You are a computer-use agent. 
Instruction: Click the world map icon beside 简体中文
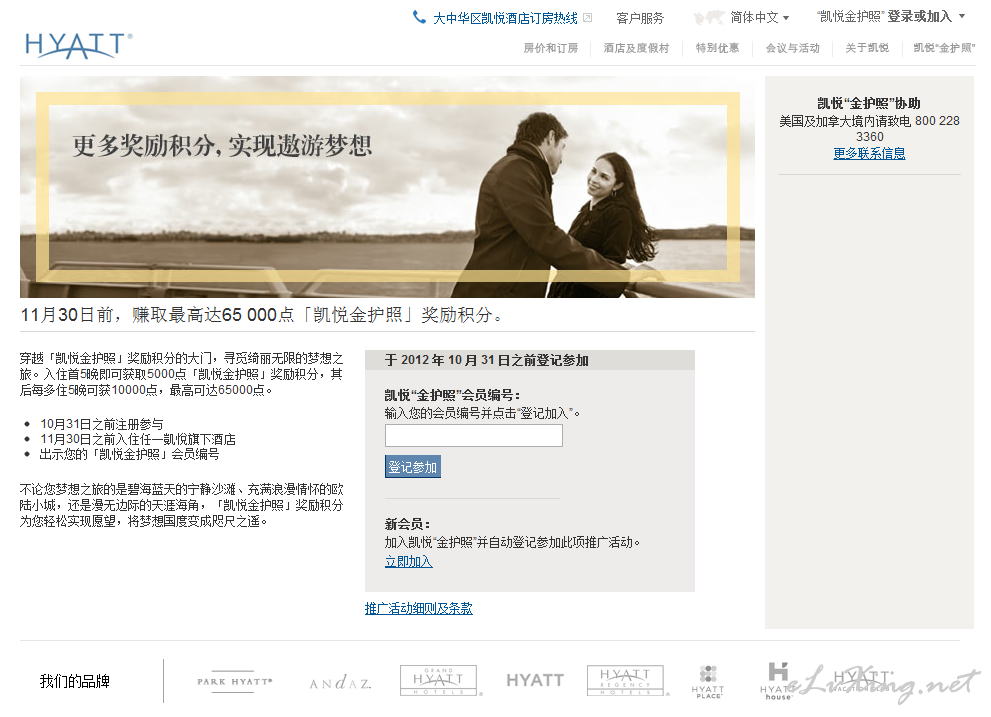click(x=708, y=18)
